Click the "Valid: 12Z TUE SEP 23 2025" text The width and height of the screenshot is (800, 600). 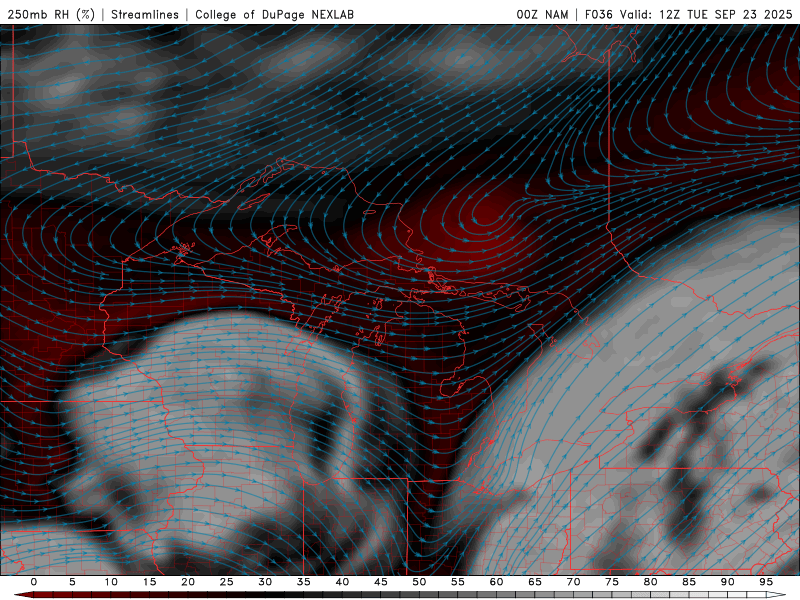[x=706, y=14]
